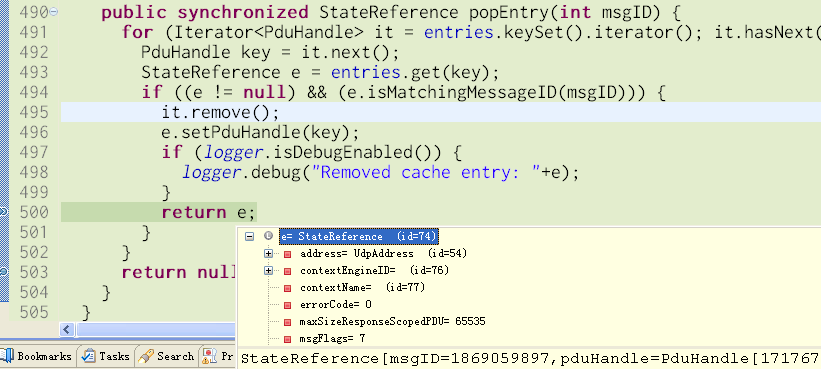Select the e= StateReference (id=74) row
The image size is (821, 369).
click(x=359, y=237)
